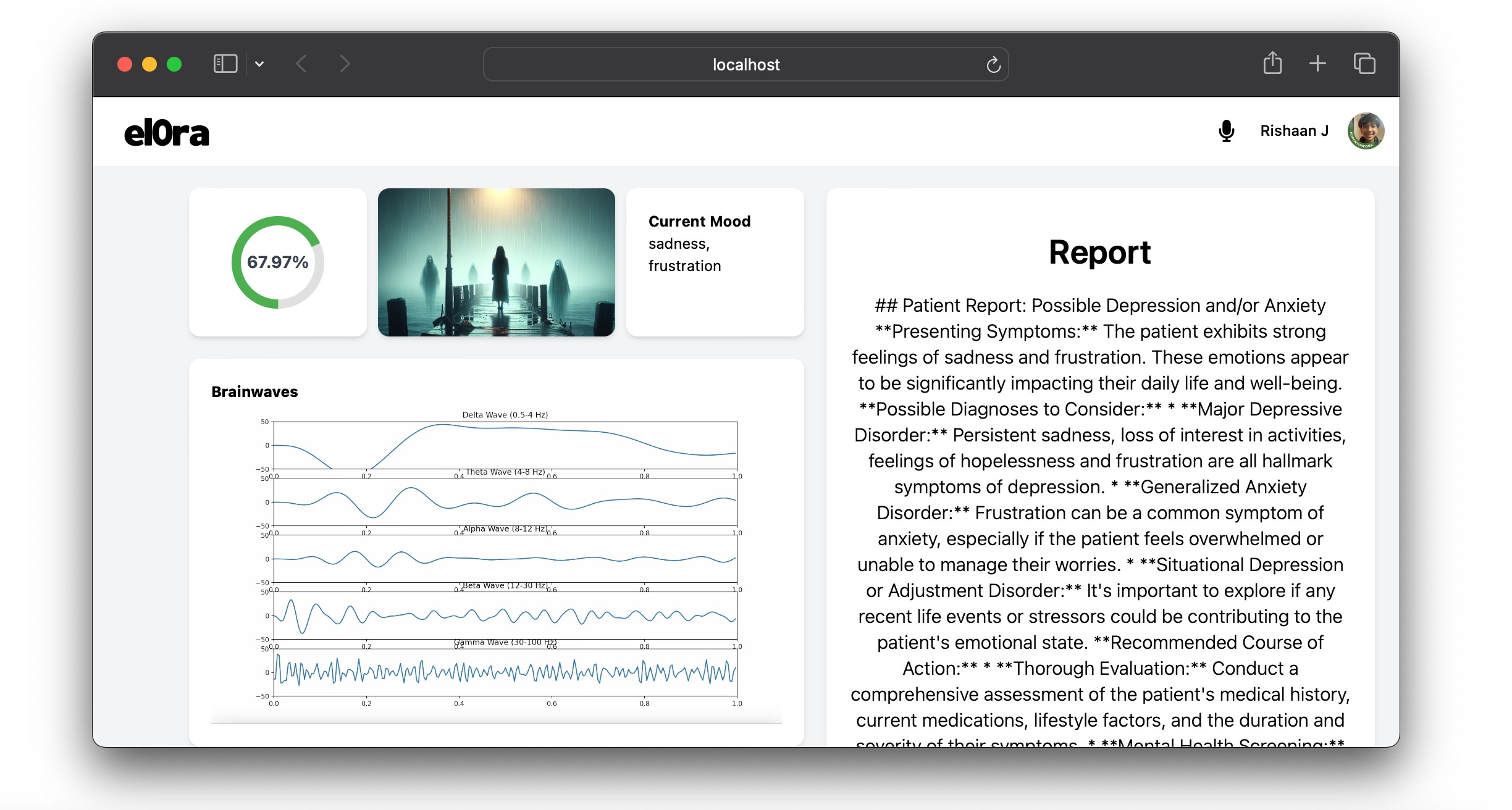Click the Report heading
1512x810 pixels.
pos(1099,253)
